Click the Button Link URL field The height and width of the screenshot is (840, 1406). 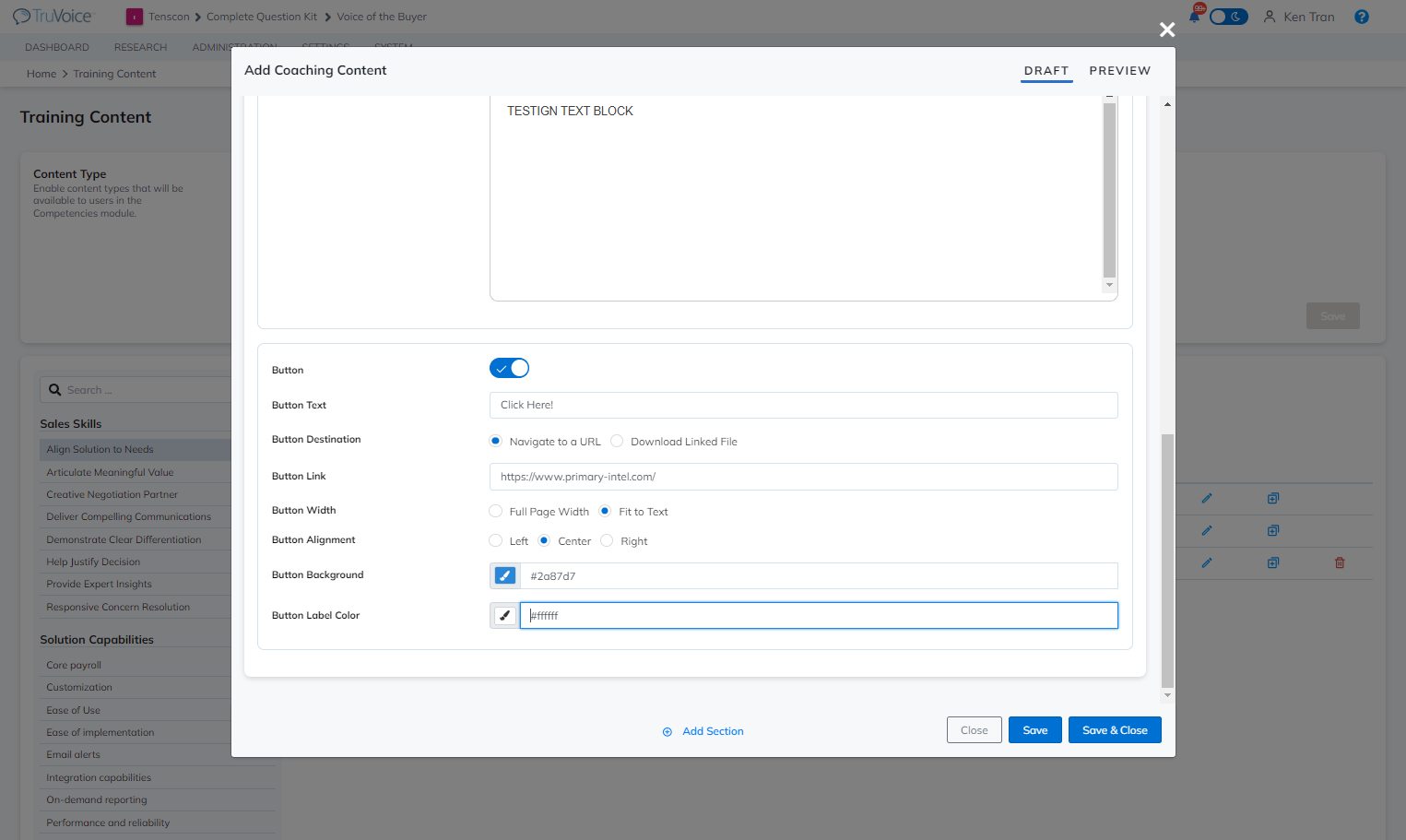tap(804, 477)
